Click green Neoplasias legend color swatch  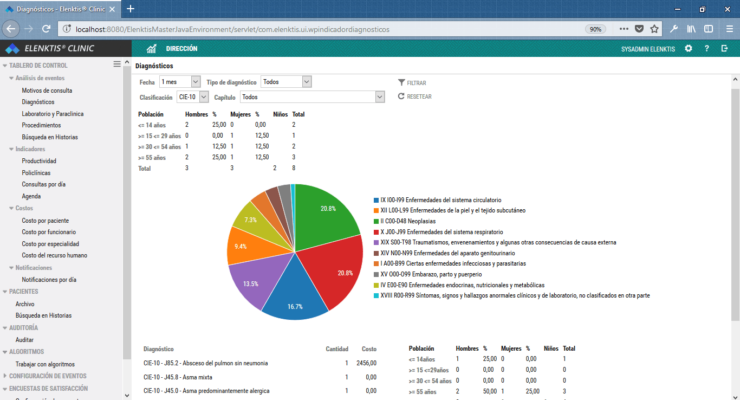click(375, 221)
